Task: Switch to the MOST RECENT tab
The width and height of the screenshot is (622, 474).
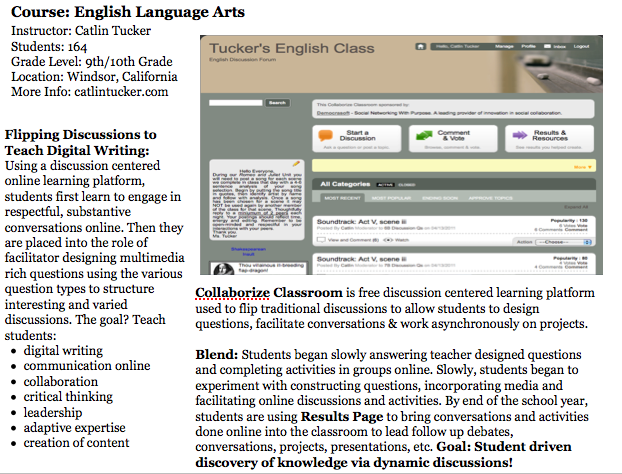Action: click(x=342, y=198)
